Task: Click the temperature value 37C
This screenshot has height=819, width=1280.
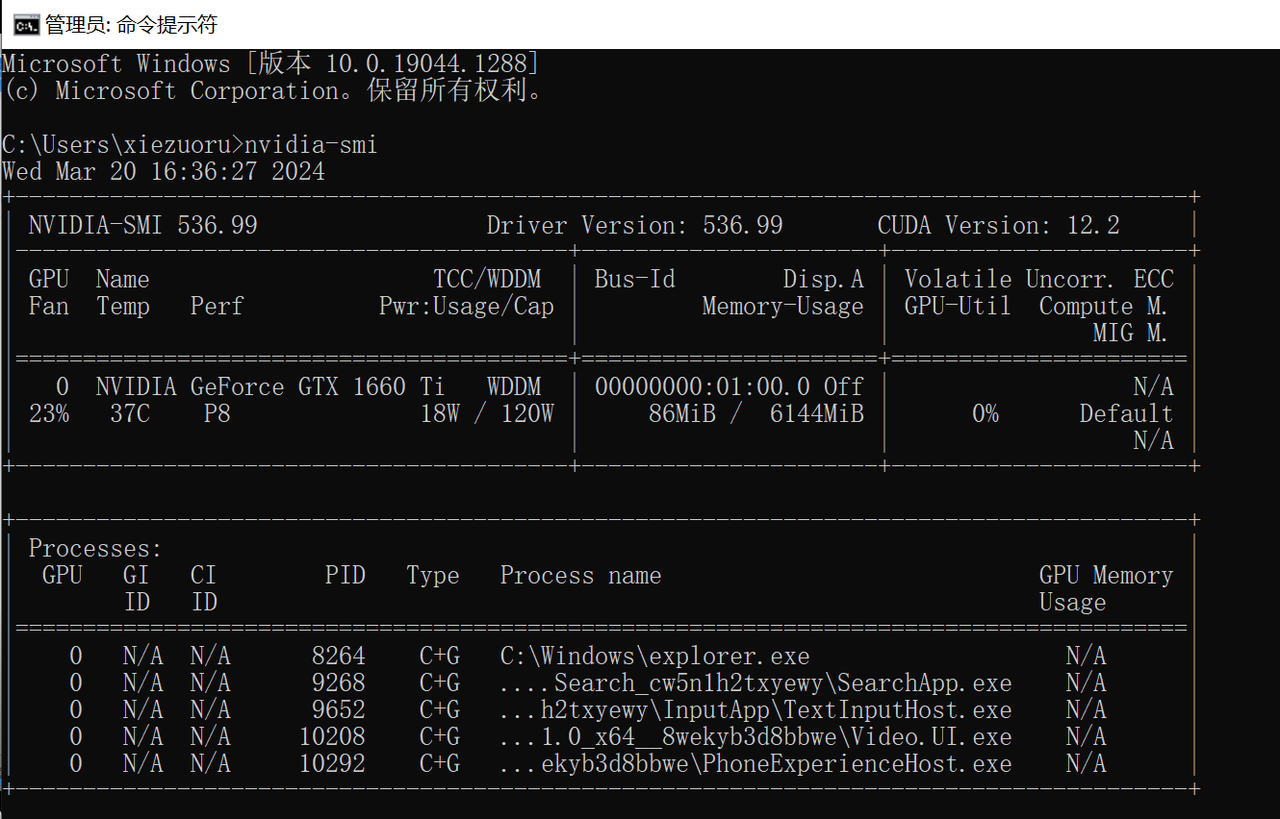Action: [130, 414]
